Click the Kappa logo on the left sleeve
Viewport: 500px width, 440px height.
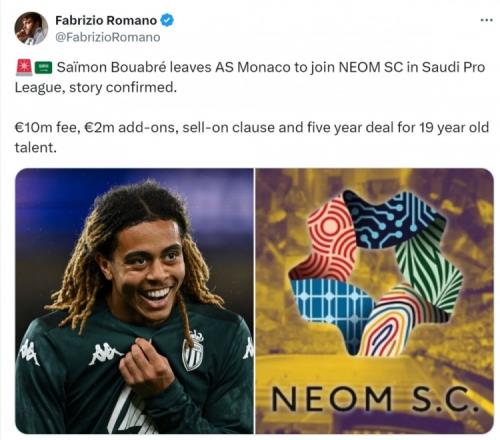coord(29,352)
